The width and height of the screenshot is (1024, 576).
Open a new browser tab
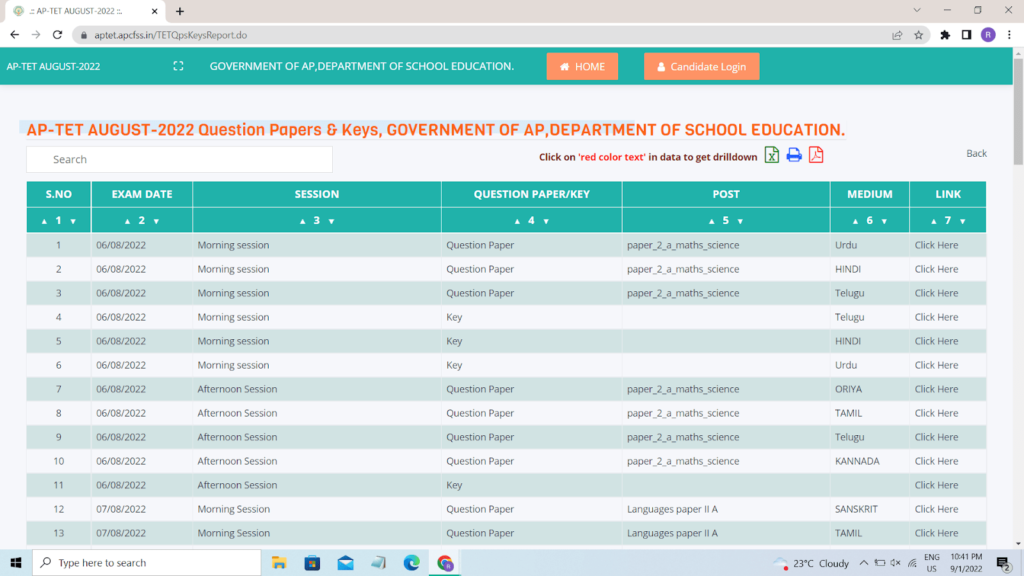180,11
